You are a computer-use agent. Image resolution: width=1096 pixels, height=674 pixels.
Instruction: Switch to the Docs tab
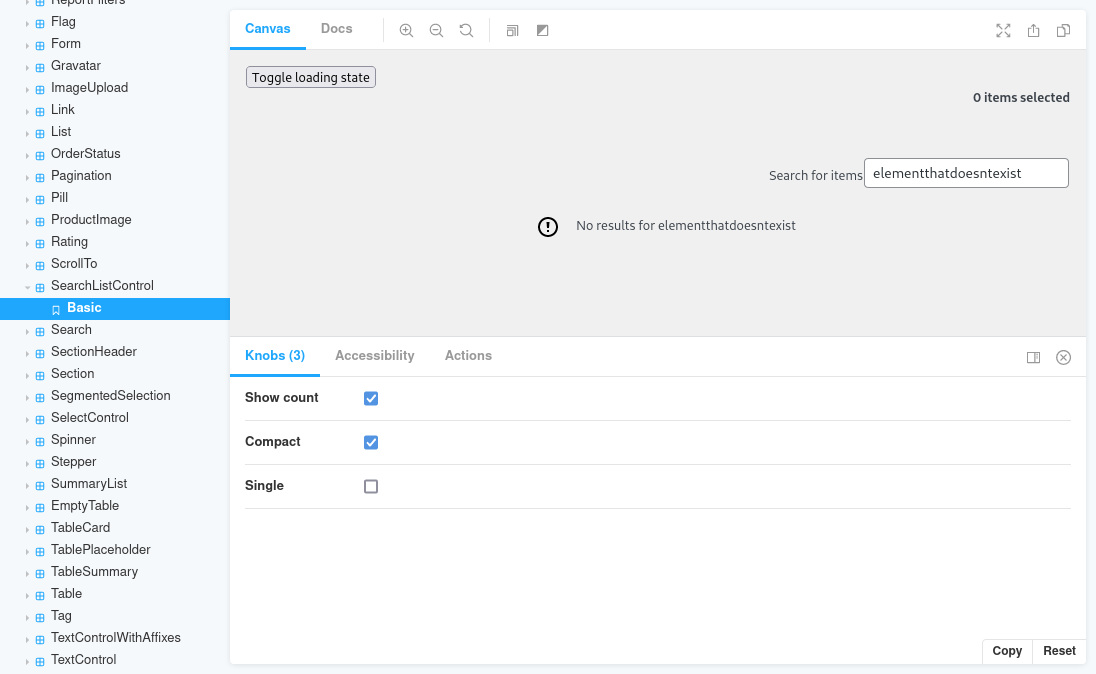336,29
